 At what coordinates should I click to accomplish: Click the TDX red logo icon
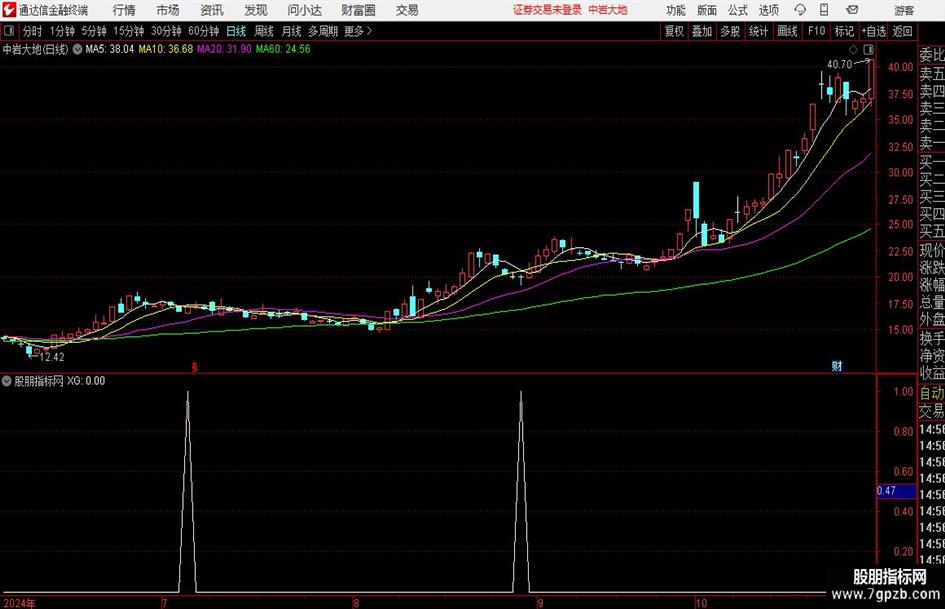(x=9, y=10)
